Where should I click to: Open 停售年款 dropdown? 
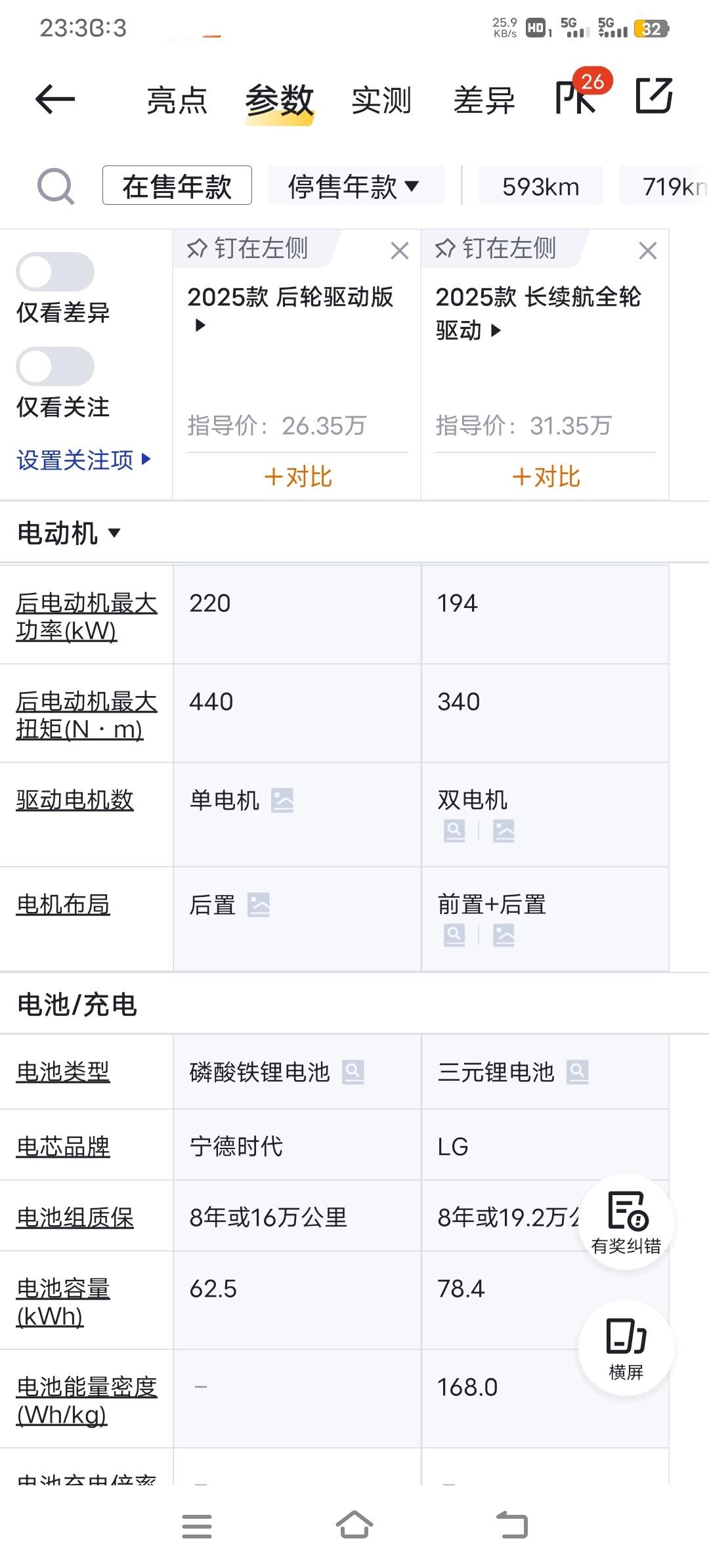355,186
